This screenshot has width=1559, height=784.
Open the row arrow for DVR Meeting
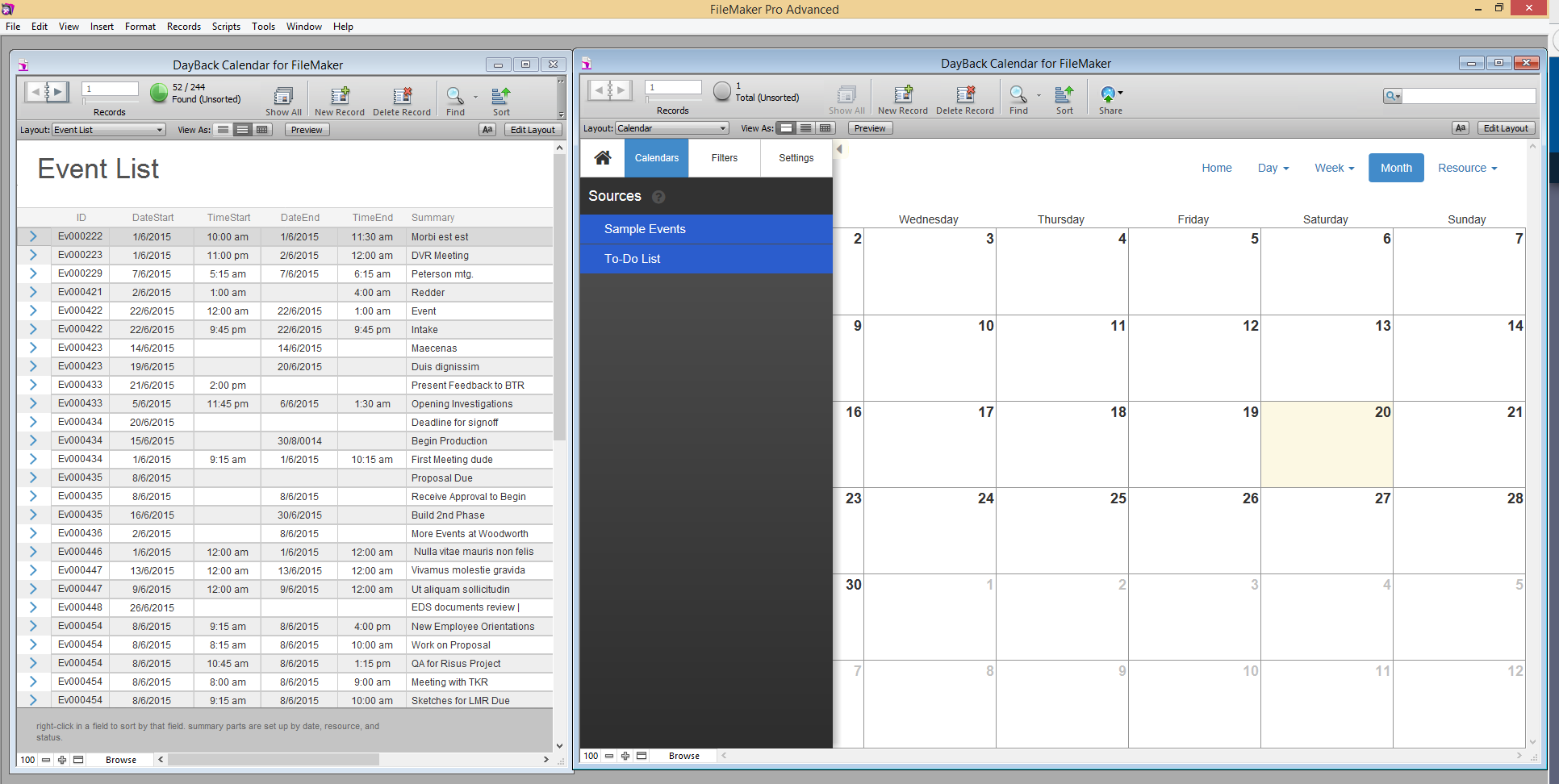click(33, 255)
